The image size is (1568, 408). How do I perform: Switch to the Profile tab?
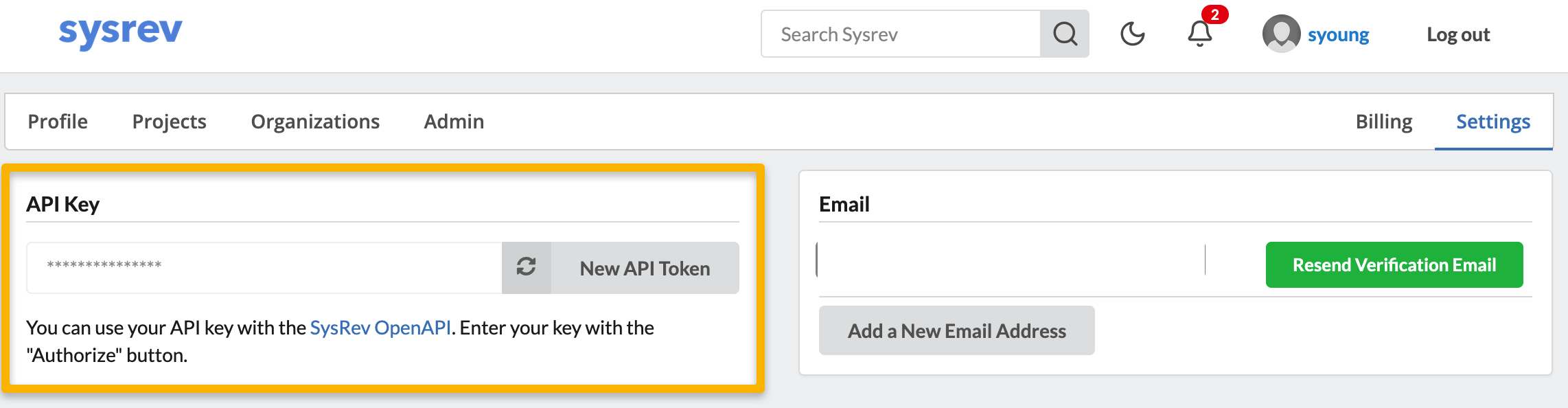point(58,122)
